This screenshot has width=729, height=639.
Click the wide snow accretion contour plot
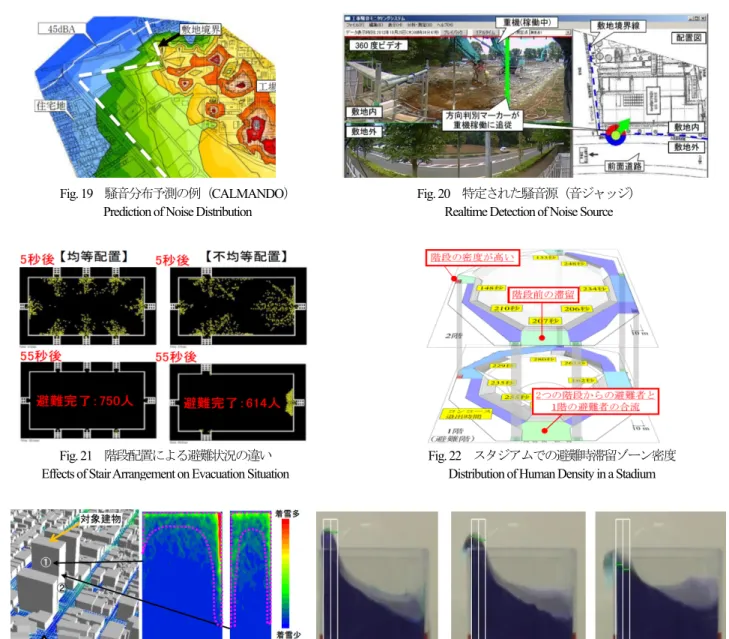[x=182, y=575]
